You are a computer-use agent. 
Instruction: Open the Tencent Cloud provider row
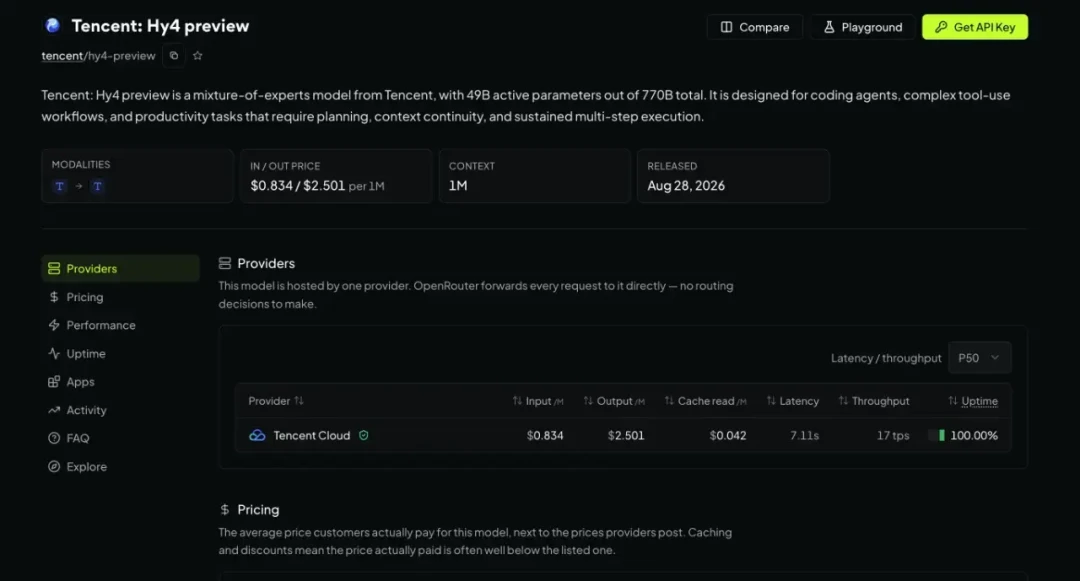tap(623, 435)
